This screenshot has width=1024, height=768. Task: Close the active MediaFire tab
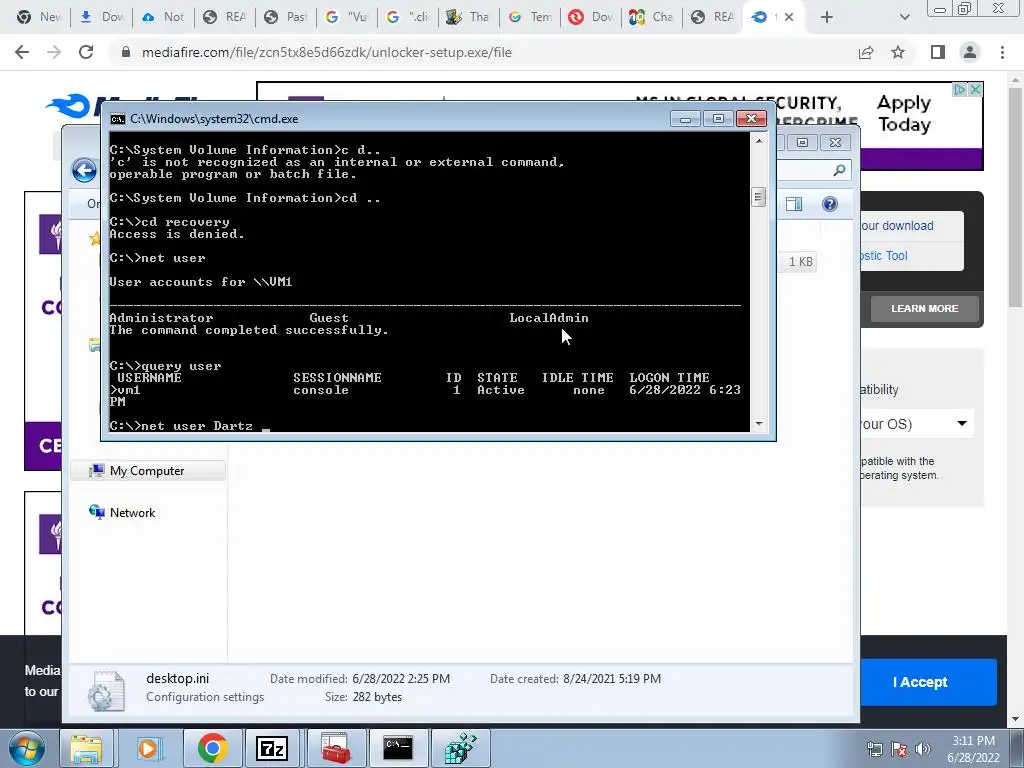coord(789,17)
